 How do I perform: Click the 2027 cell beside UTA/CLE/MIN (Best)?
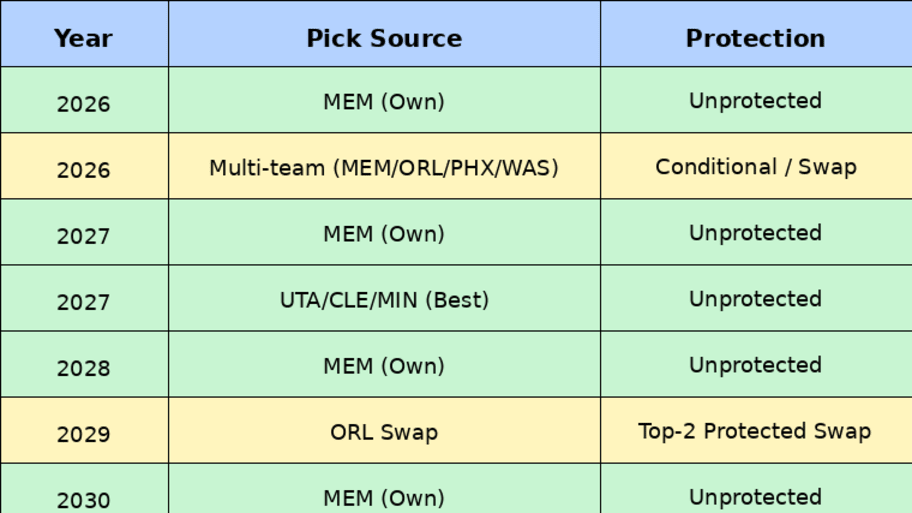[84, 300]
